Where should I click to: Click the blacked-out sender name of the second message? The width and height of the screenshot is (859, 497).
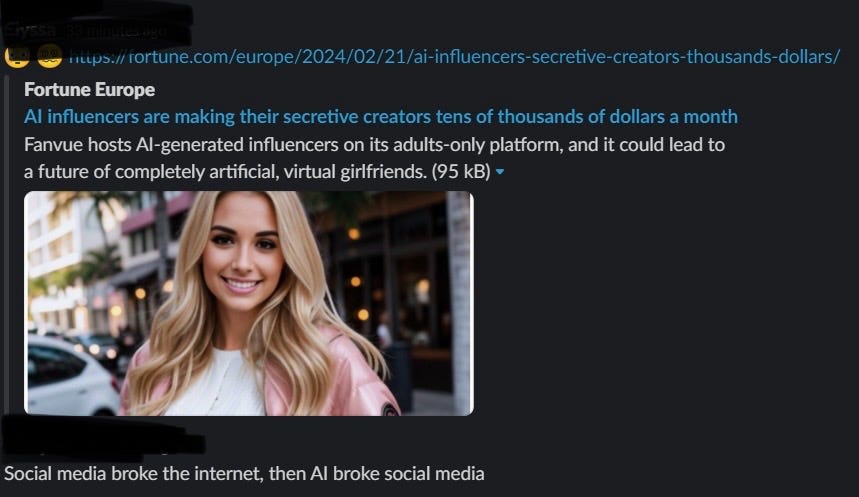click(x=103, y=438)
